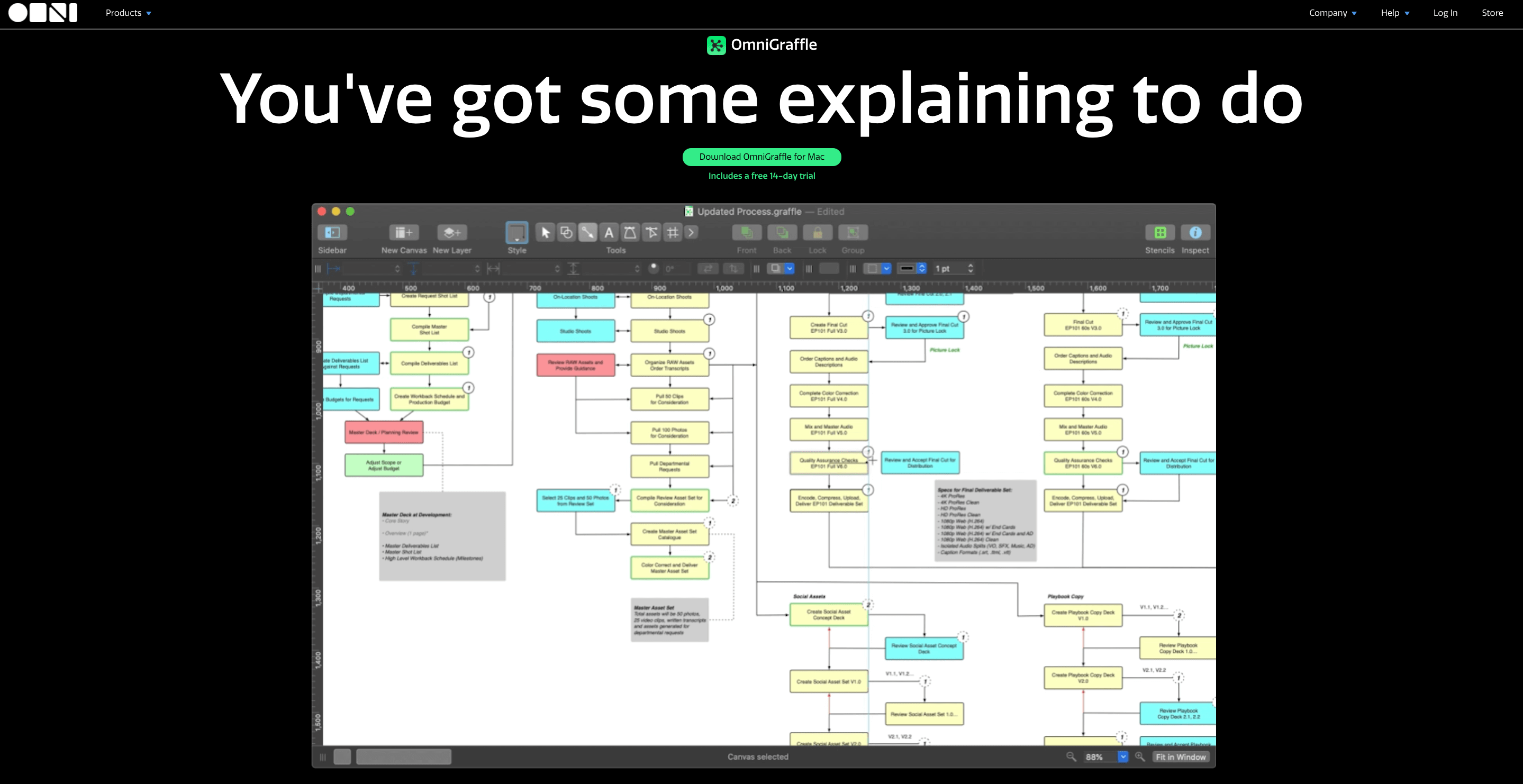Screen dimensions: 1523x784
Task: Click Download OmniGraffle for Mac button
Action: click(761, 157)
